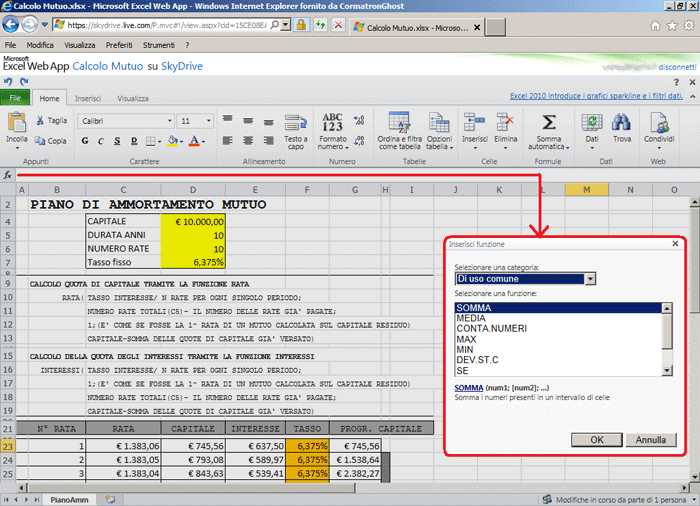
Task: Open the Modifica browser menu
Action: (x=40, y=45)
